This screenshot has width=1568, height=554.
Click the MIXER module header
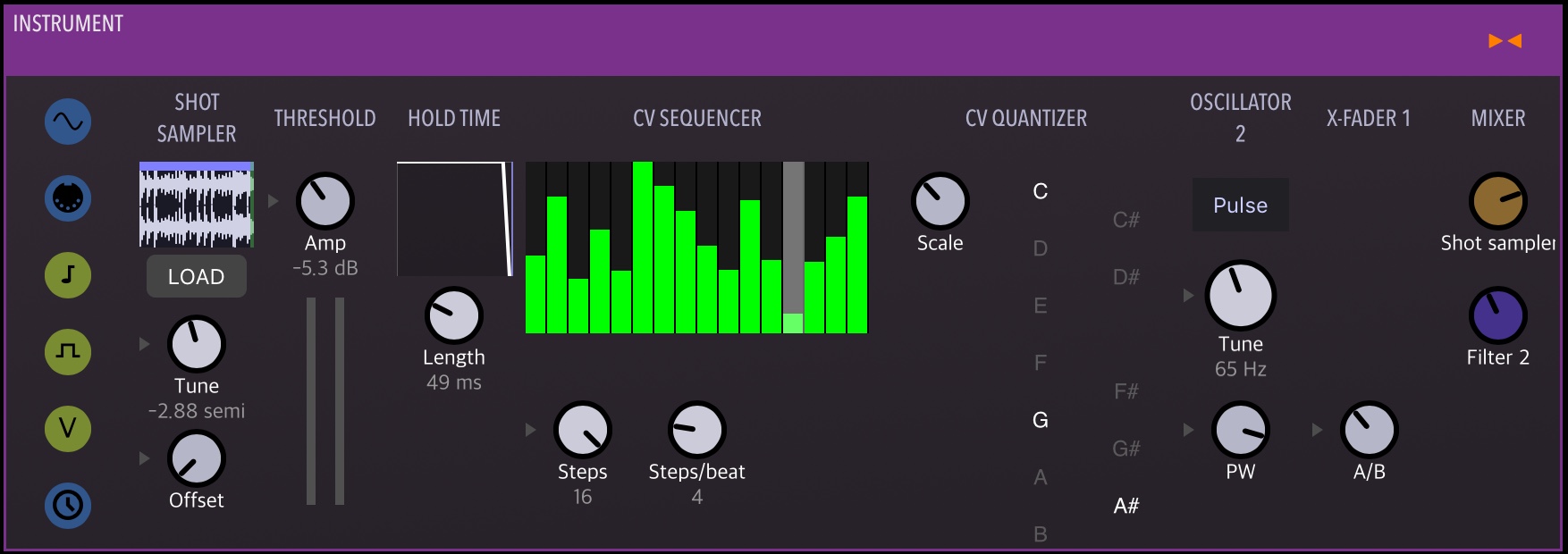(x=1498, y=118)
